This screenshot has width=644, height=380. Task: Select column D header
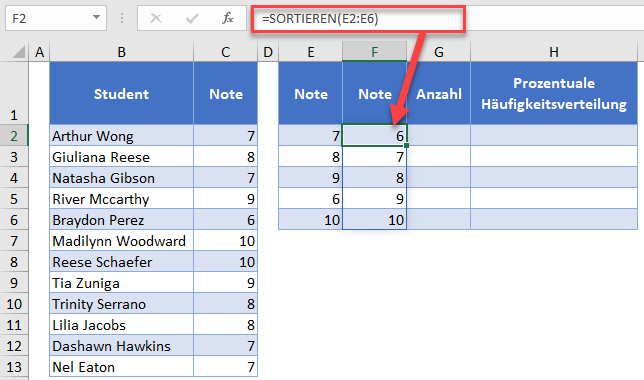point(268,52)
